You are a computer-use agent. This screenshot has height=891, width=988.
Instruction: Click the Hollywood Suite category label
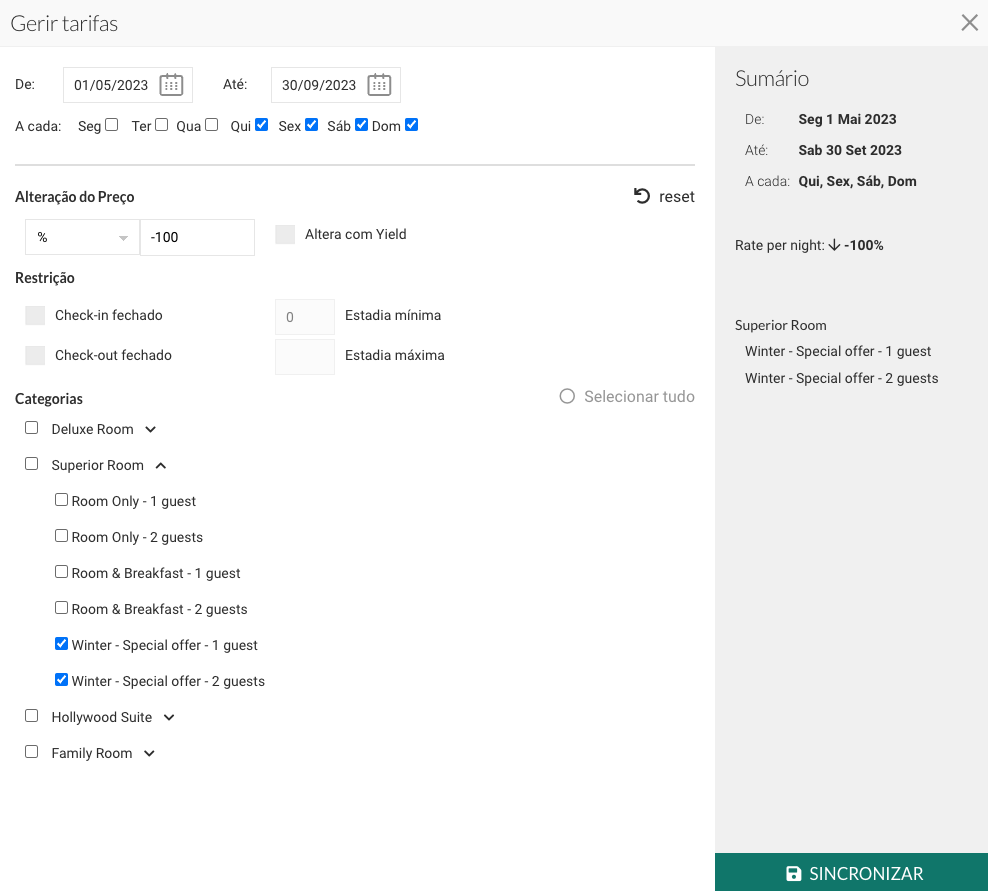[x=101, y=717]
